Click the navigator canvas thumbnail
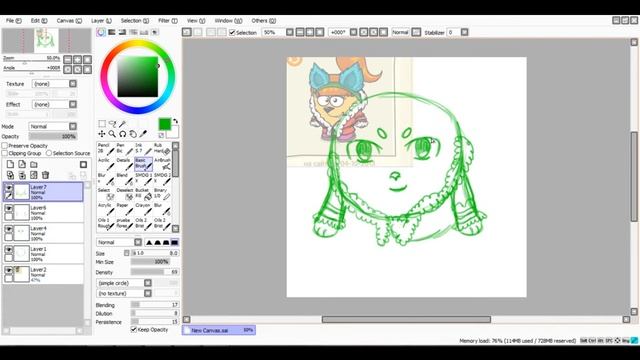Viewport: 640px width, 360px height. pyautogui.click(x=46, y=41)
